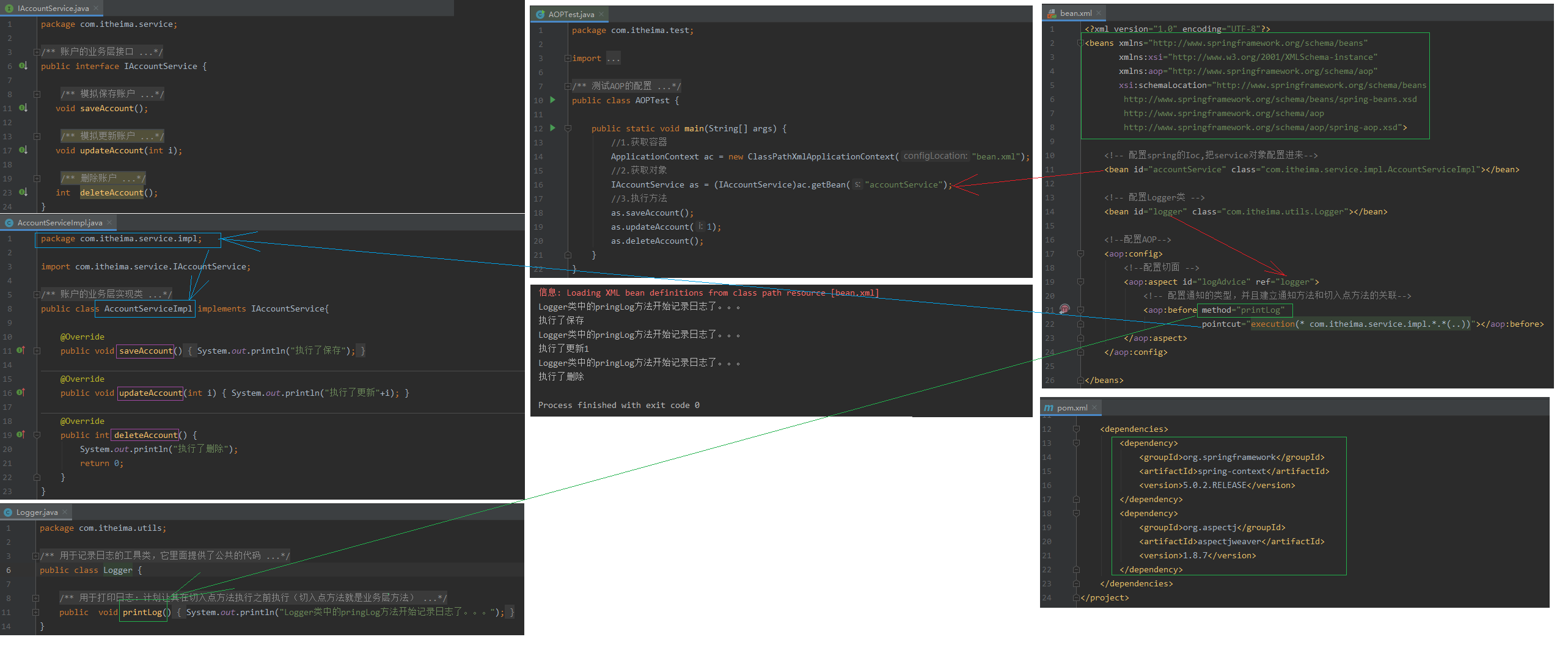Click the run gutter arrow beside the main method
The image size is (1568, 645).
(x=552, y=128)
